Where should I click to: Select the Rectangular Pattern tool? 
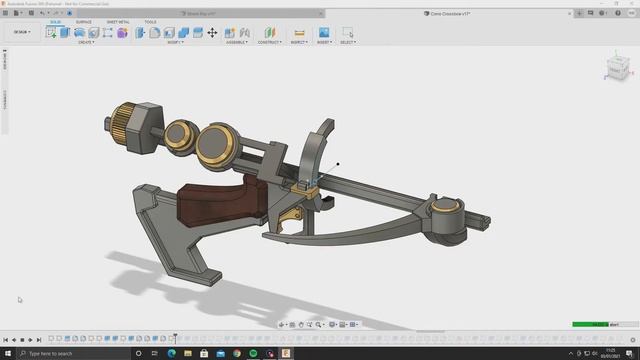[108, 33]
